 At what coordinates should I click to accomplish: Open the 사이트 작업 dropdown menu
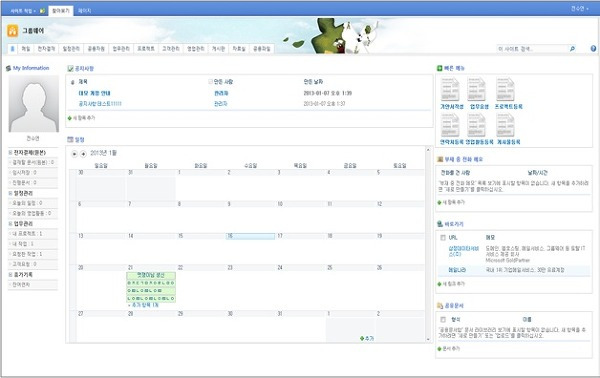pyautogui.click(x=23, y=11)
